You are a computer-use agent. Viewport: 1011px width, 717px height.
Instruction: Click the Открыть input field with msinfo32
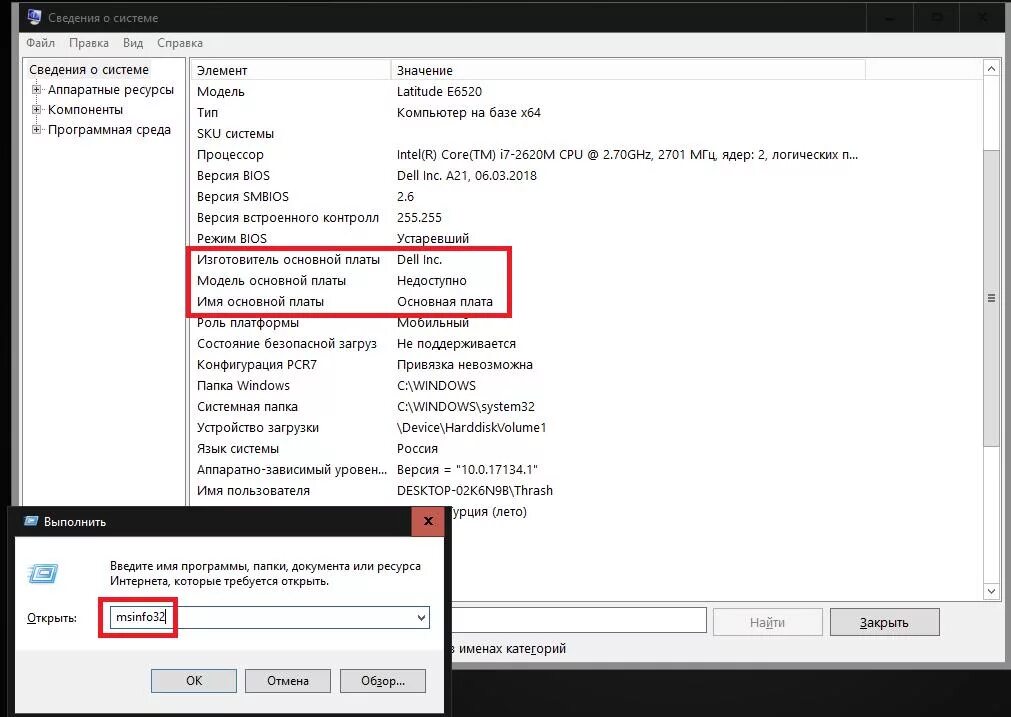tap(269, 617)
